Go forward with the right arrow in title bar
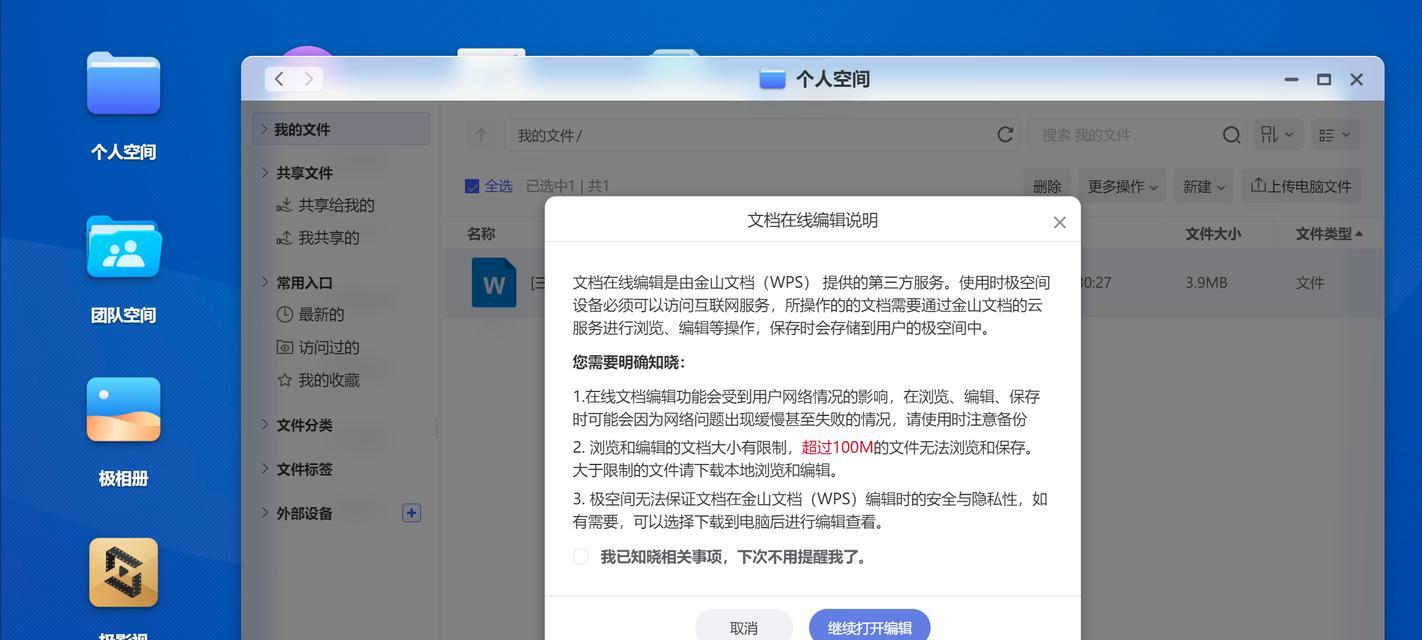This screenshot has width=1422, height=640. 309,79
